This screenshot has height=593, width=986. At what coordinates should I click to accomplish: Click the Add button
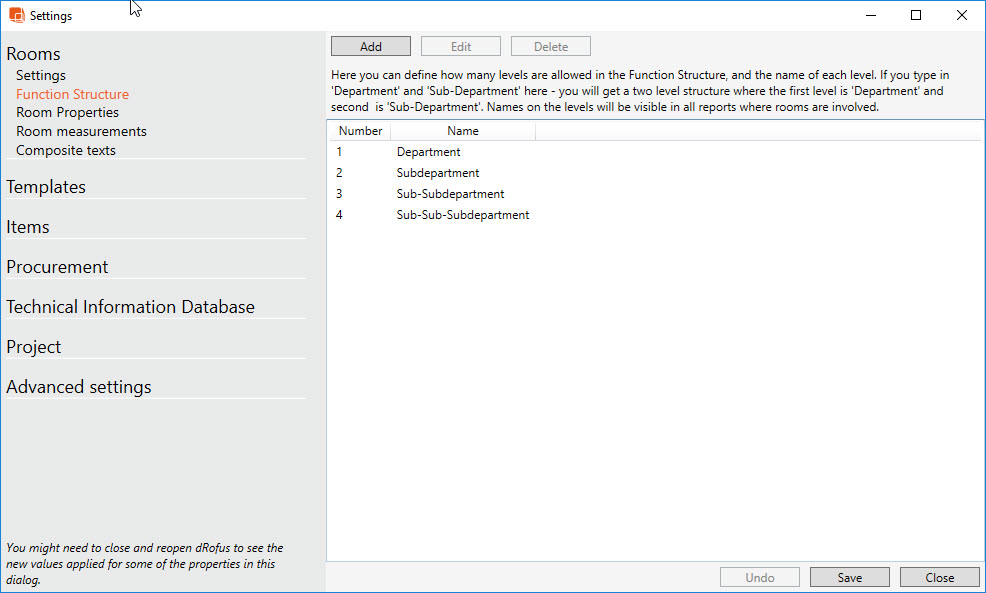370,47
